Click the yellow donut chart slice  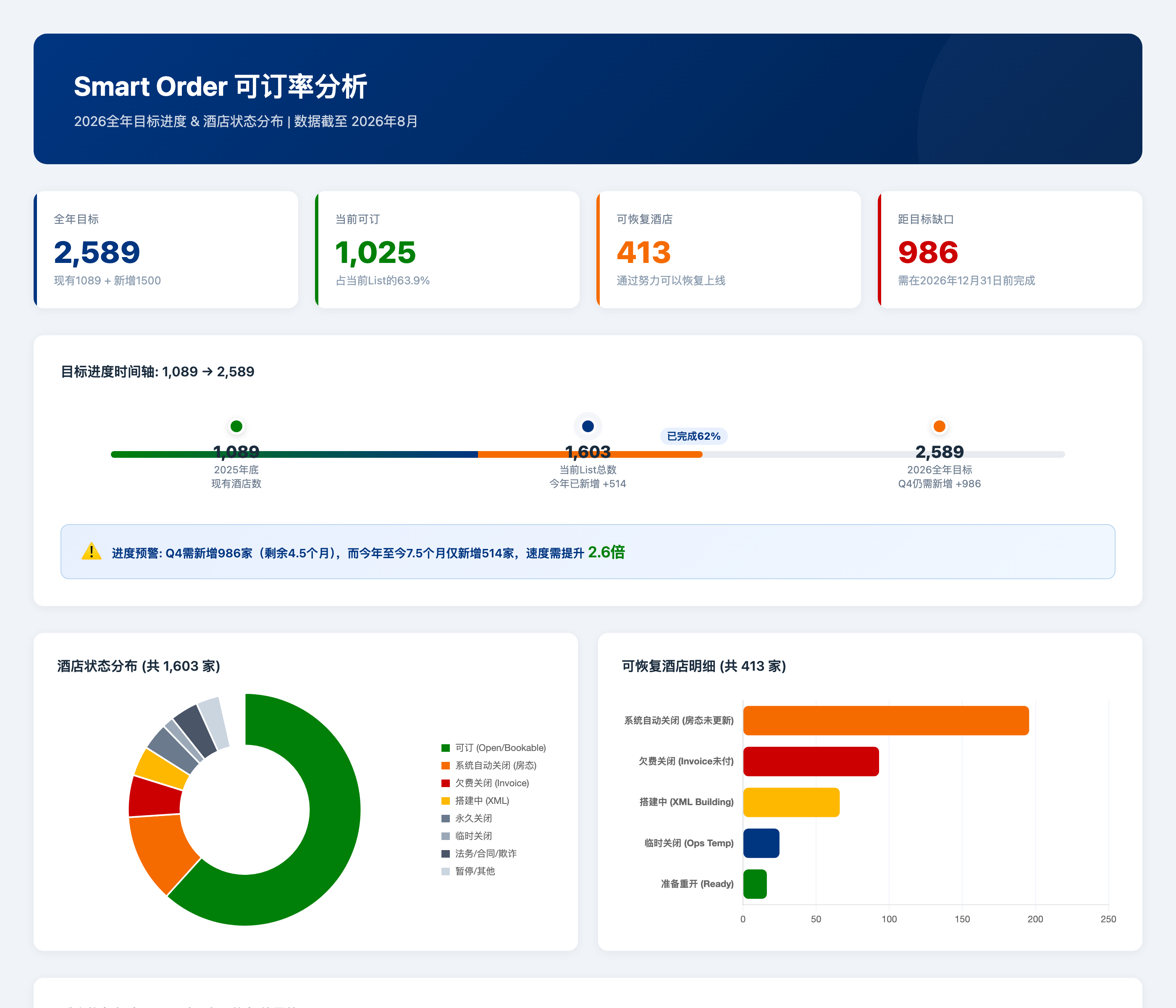tap(162, 769)
